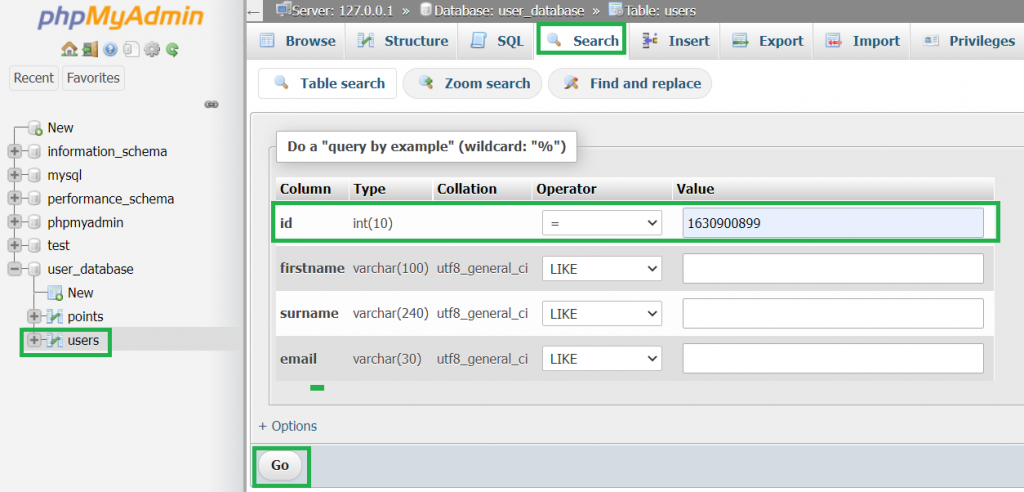
Task: Collapse the user_database tree node
Action: click(14, 269)
